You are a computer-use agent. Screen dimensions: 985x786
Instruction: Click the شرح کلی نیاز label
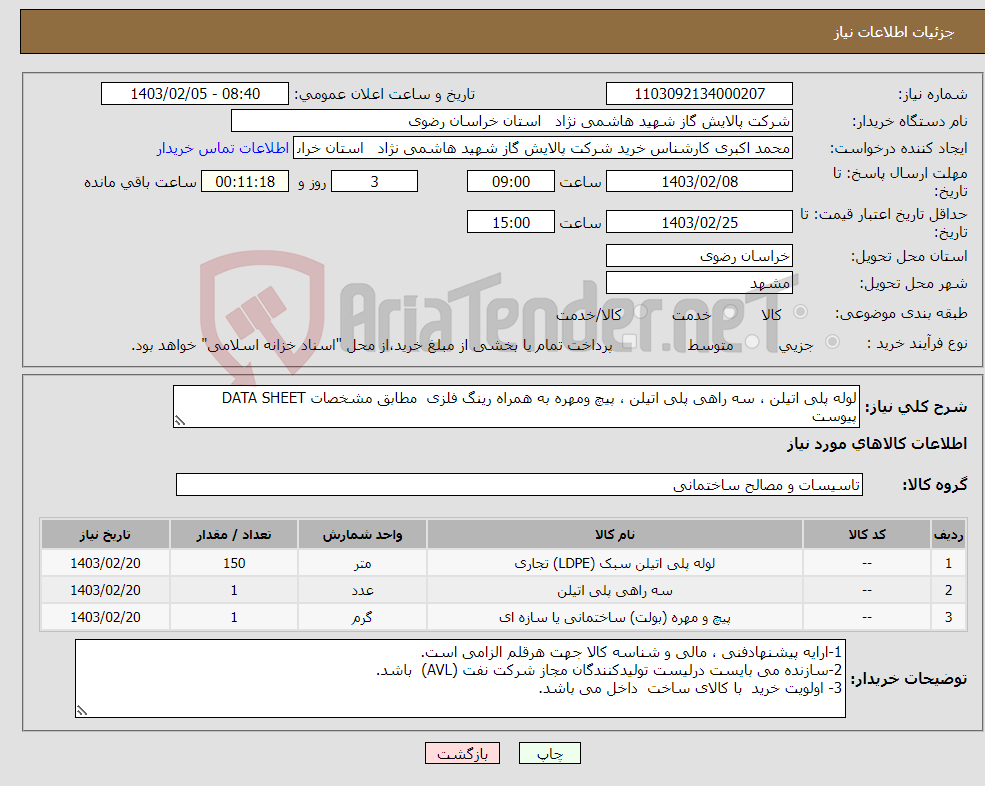click(x=916, y=407)
